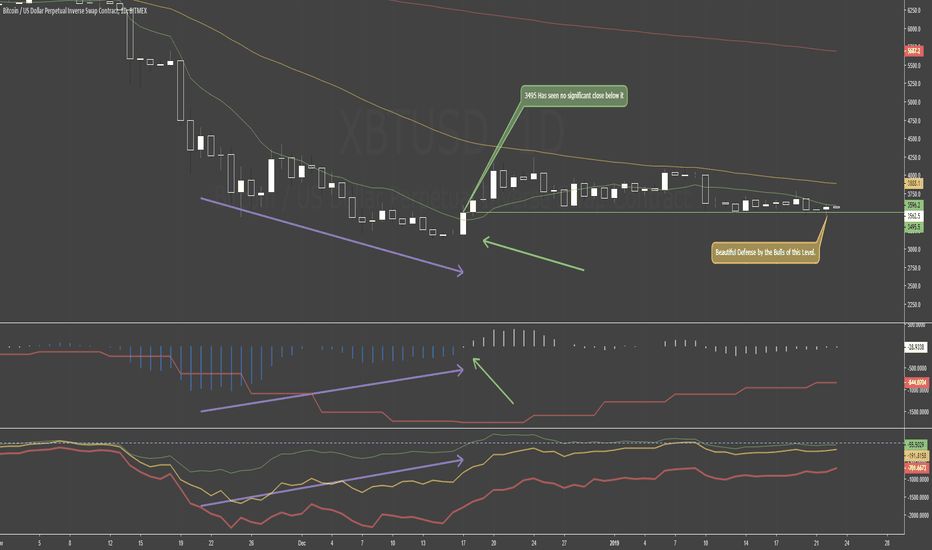932x550 pixels.
Task: Select the green arrow in the histogram pane
Action: coord(493,381)
